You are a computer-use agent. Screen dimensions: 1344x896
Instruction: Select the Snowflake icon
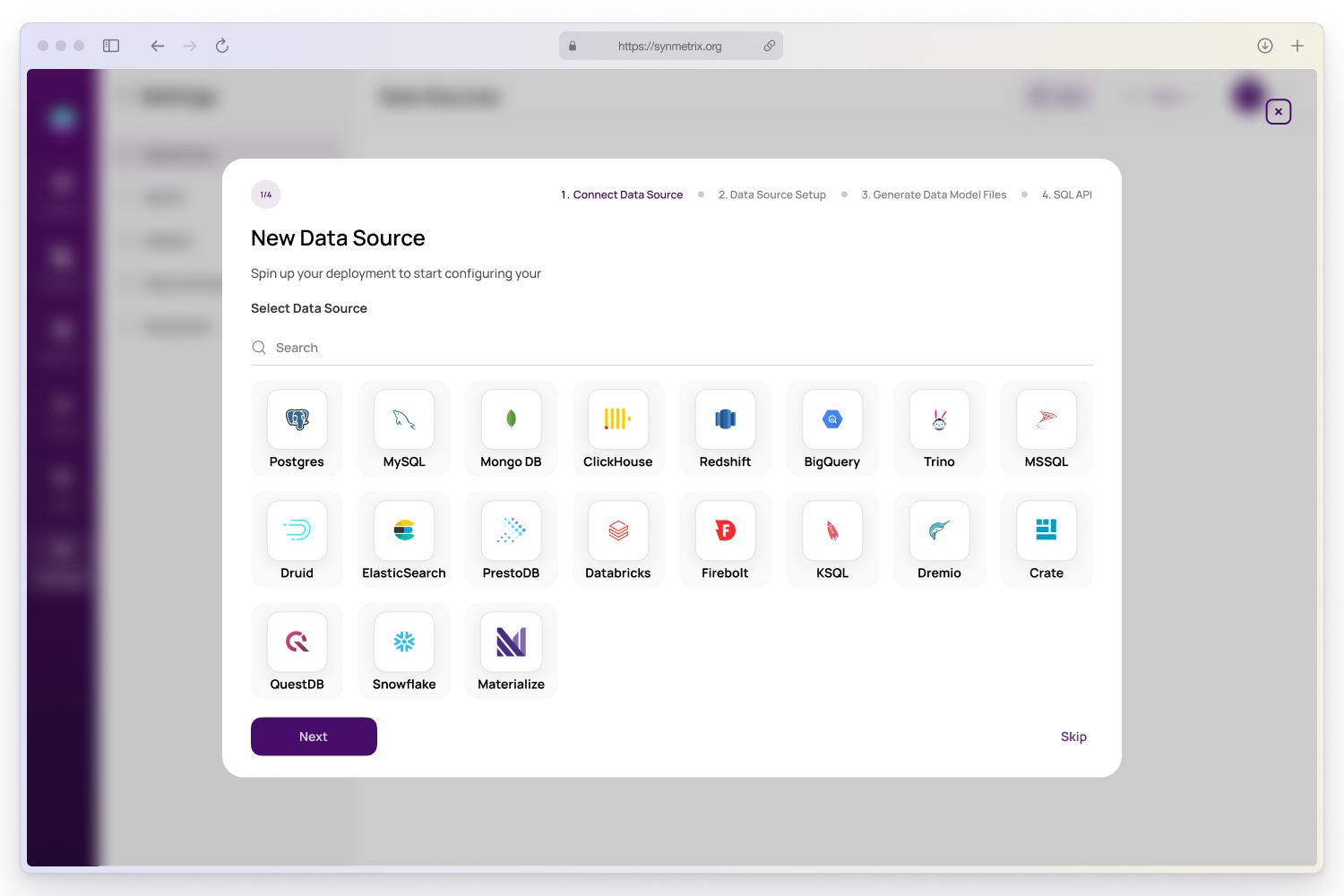(x=404, y=642)
